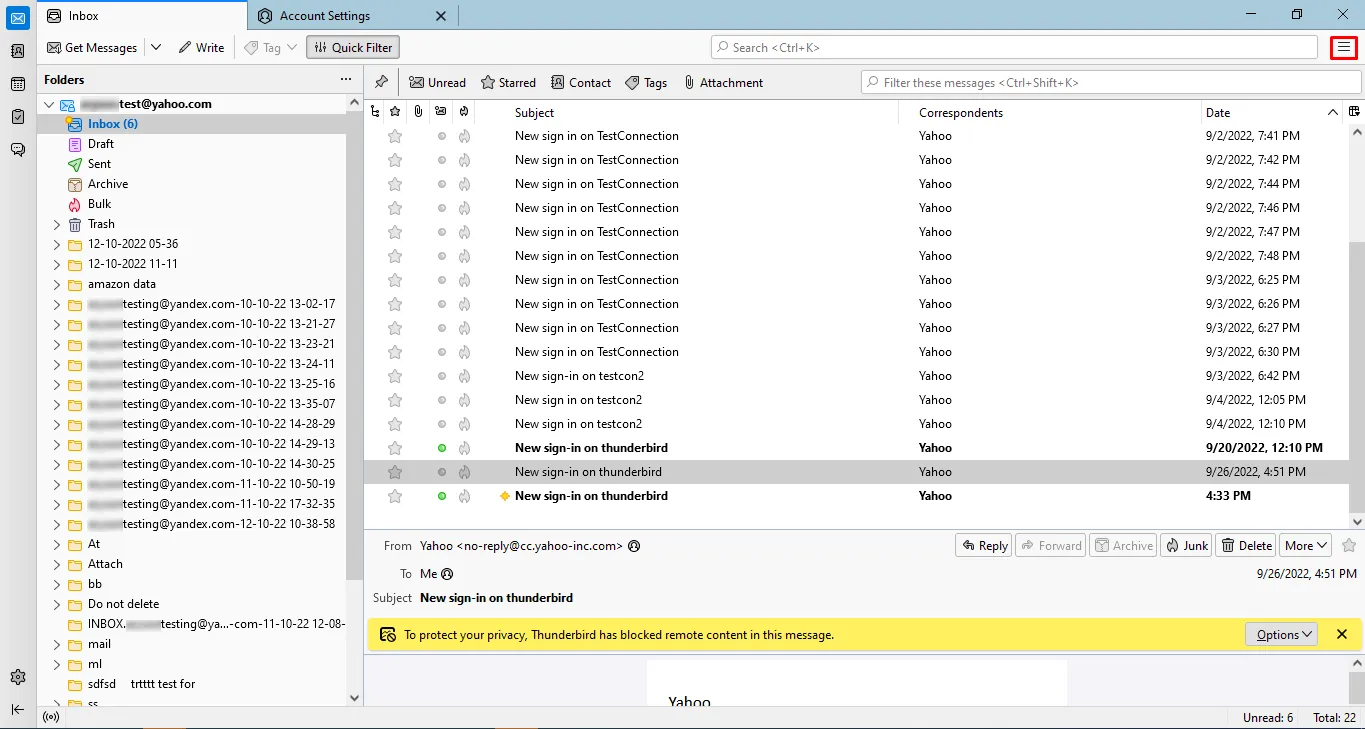Click the pin icon to keep filters applied
Viewport: 1365px width, 729px height.
(381, 83)
